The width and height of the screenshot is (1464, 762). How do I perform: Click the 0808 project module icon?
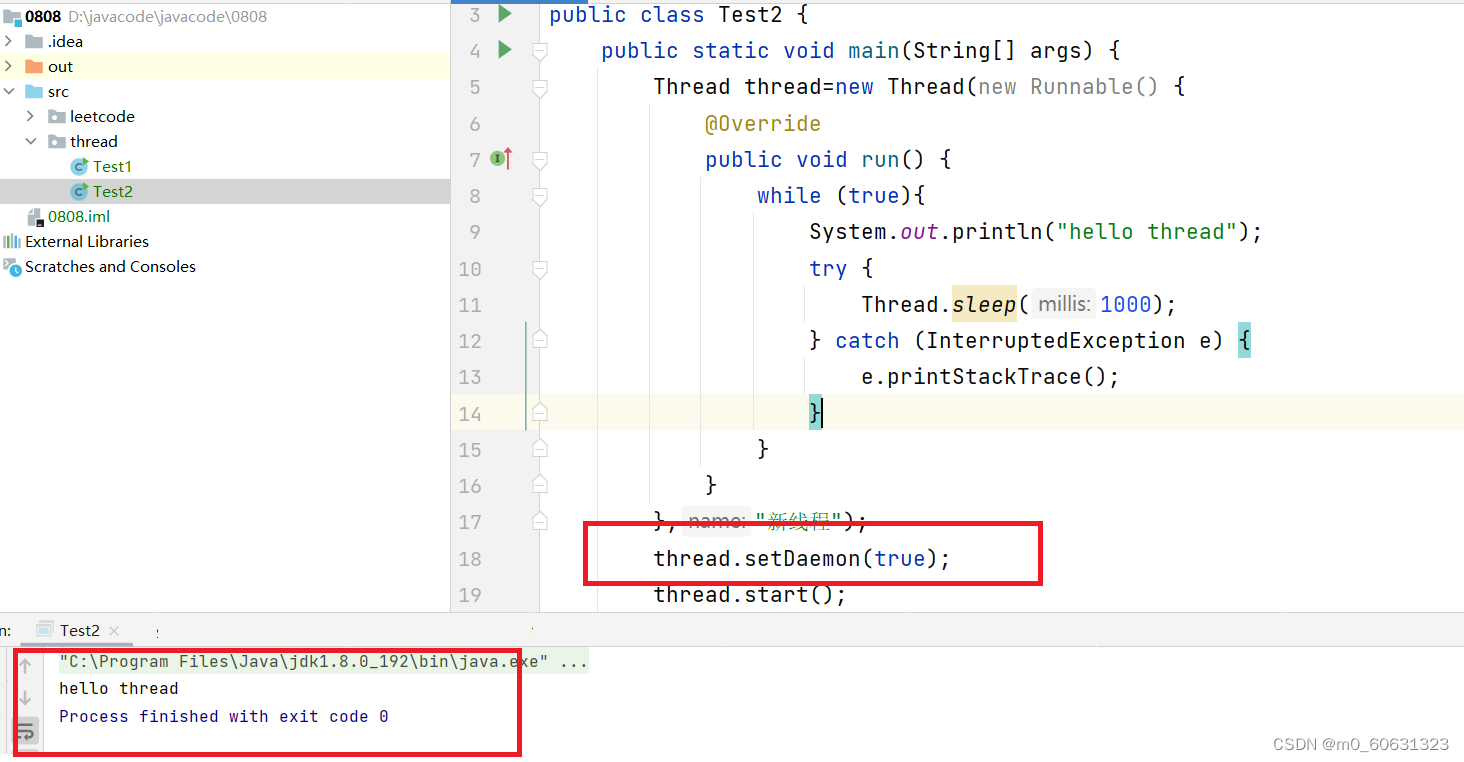[x=12, y=16]
